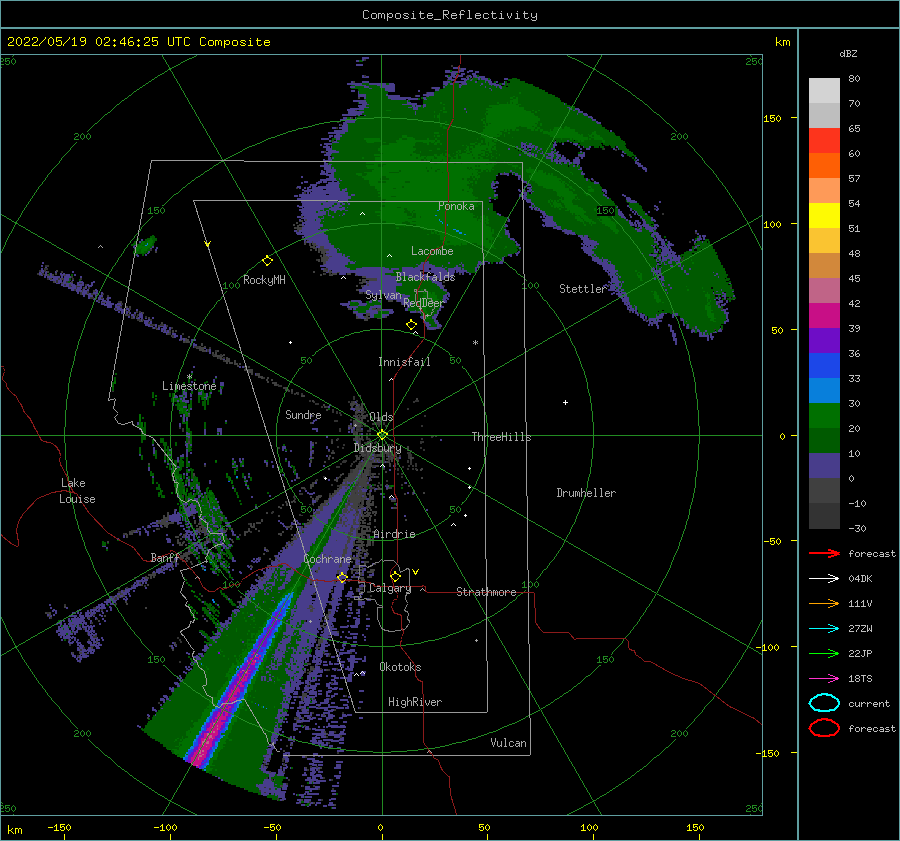The height and width of the screenshot is (841, 900).
Task: Click the dBZ heading above the color scale
Action: tap(848, 53)
